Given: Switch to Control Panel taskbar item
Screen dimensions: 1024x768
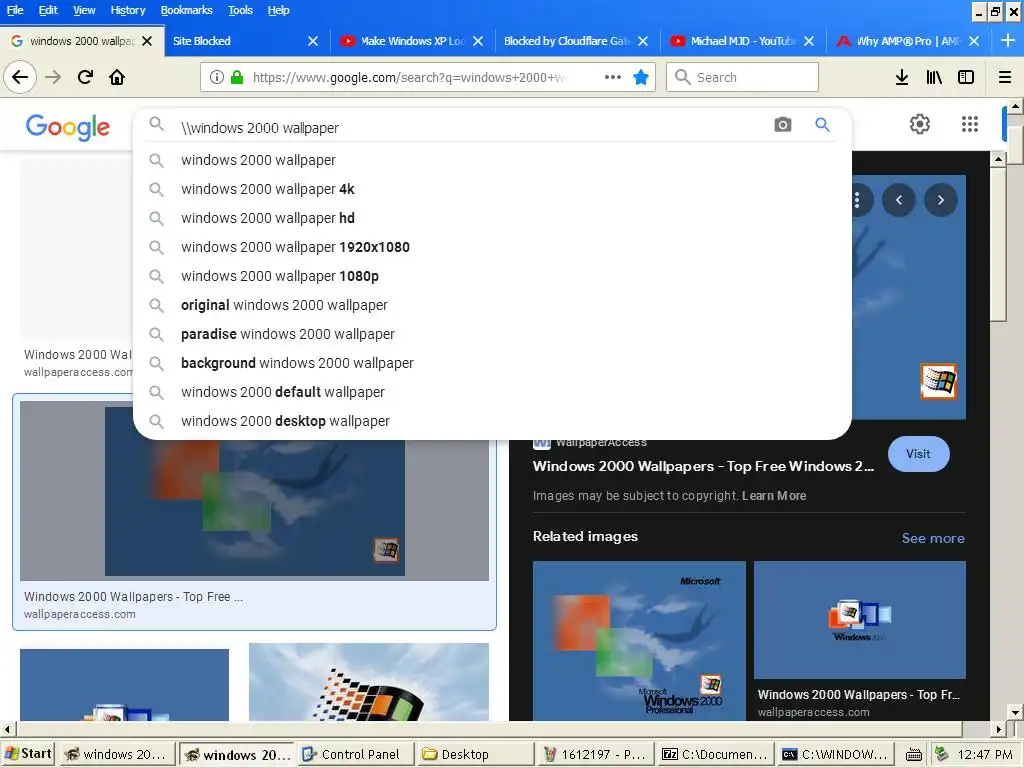Looking at the screenshot, I should [355, 754].
